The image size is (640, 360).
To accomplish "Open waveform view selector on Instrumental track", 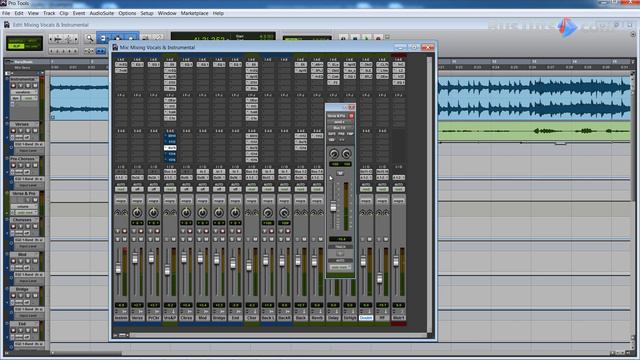I will click(x=24, y=92).
